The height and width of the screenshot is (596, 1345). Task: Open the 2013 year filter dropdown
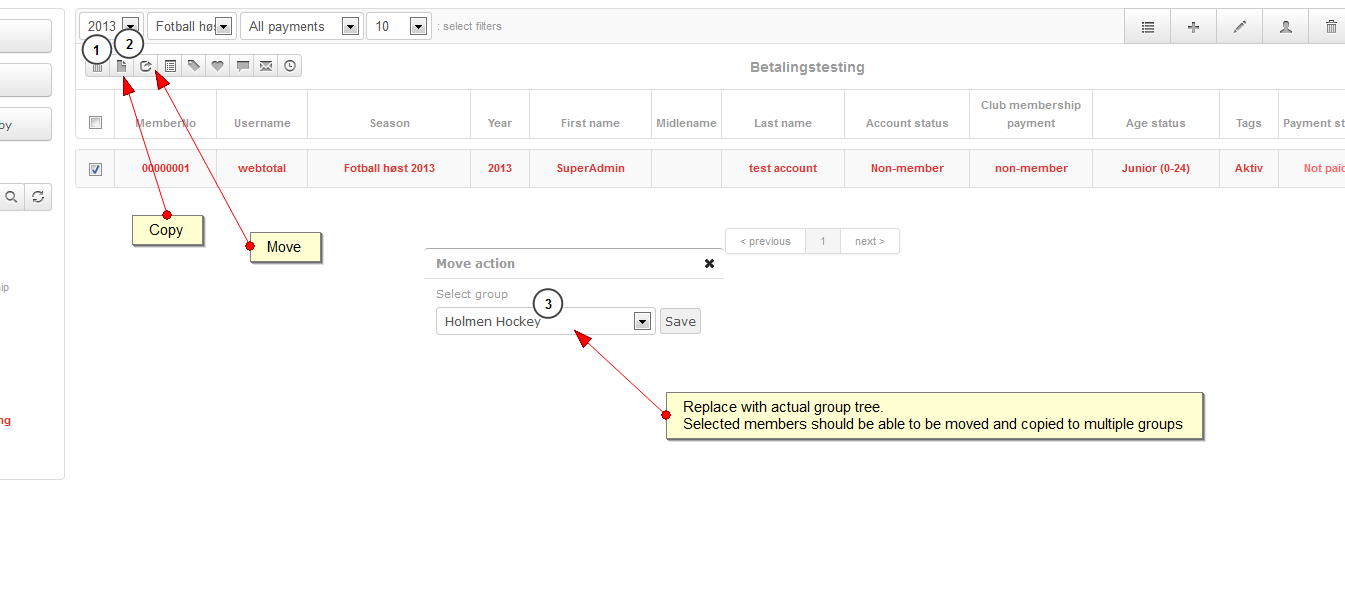[111, 26]
